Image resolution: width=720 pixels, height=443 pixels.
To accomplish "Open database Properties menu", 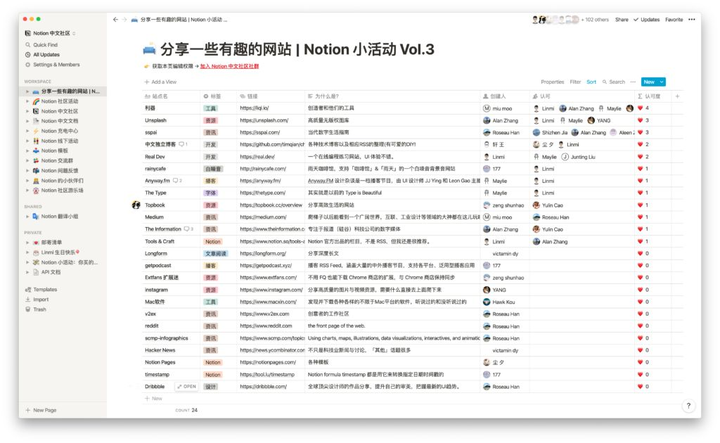I will pyautogui.click(x=552, y=82).
